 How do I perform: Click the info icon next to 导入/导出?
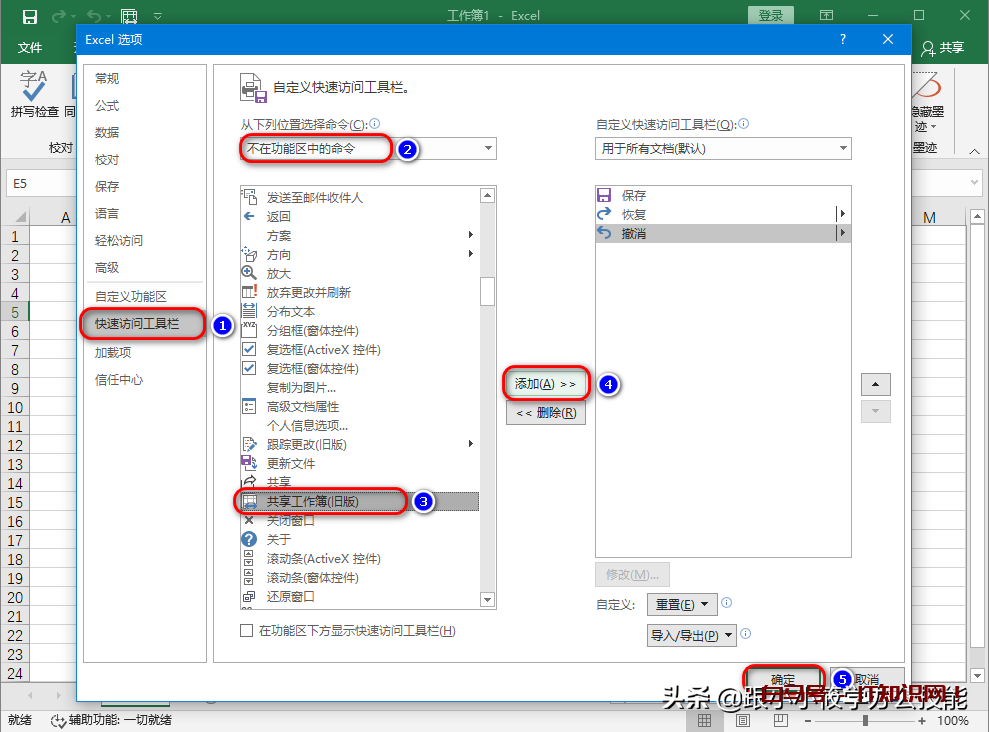tap(746, 633)
